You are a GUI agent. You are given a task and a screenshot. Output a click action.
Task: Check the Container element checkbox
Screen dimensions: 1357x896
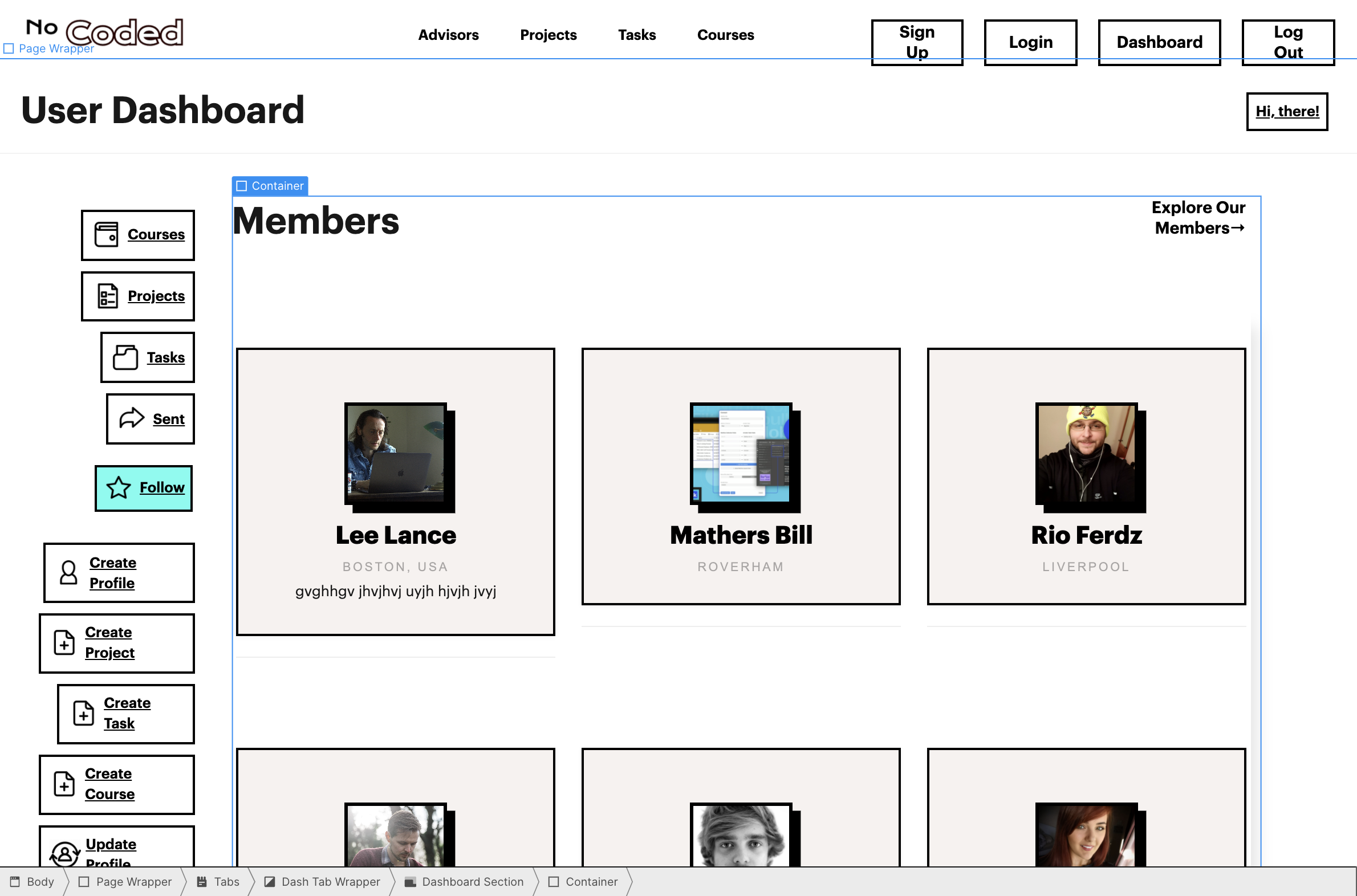[242, 186]
